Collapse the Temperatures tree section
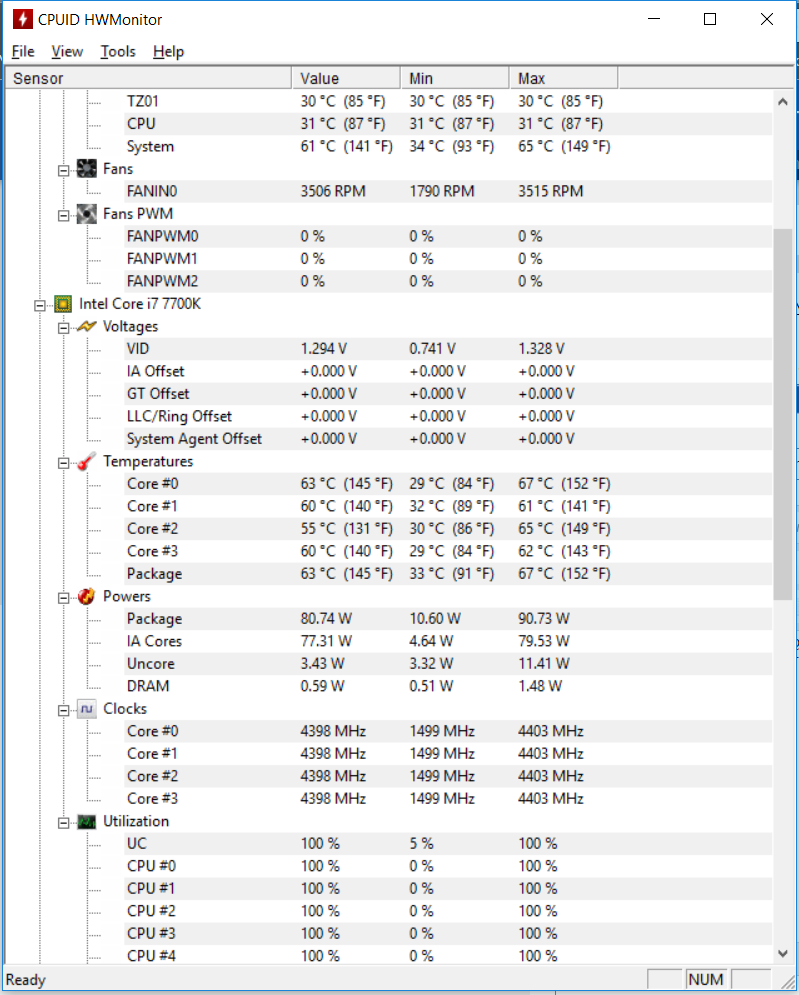This screenshot has height=995, width=799. pyautogui.click(x=63, y=463)
